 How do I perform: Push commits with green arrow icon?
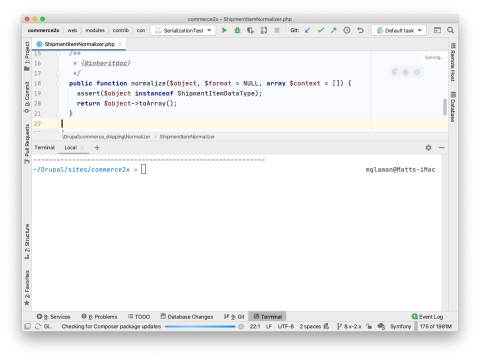334,30
